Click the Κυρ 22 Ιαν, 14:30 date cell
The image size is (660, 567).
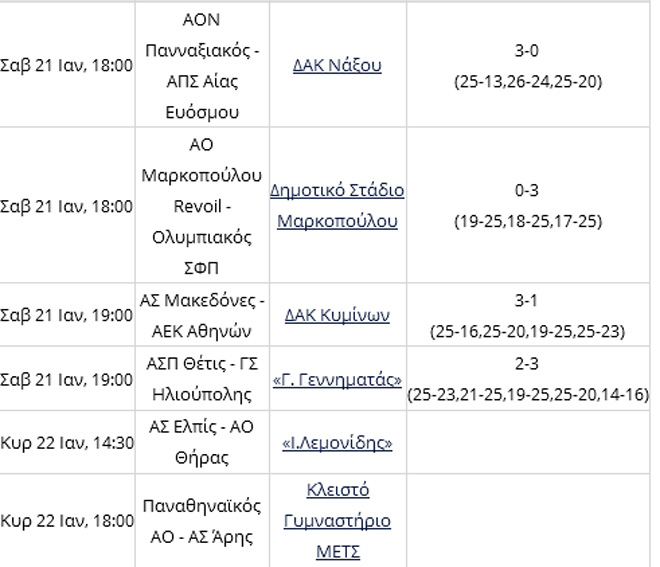pos(67,442)
